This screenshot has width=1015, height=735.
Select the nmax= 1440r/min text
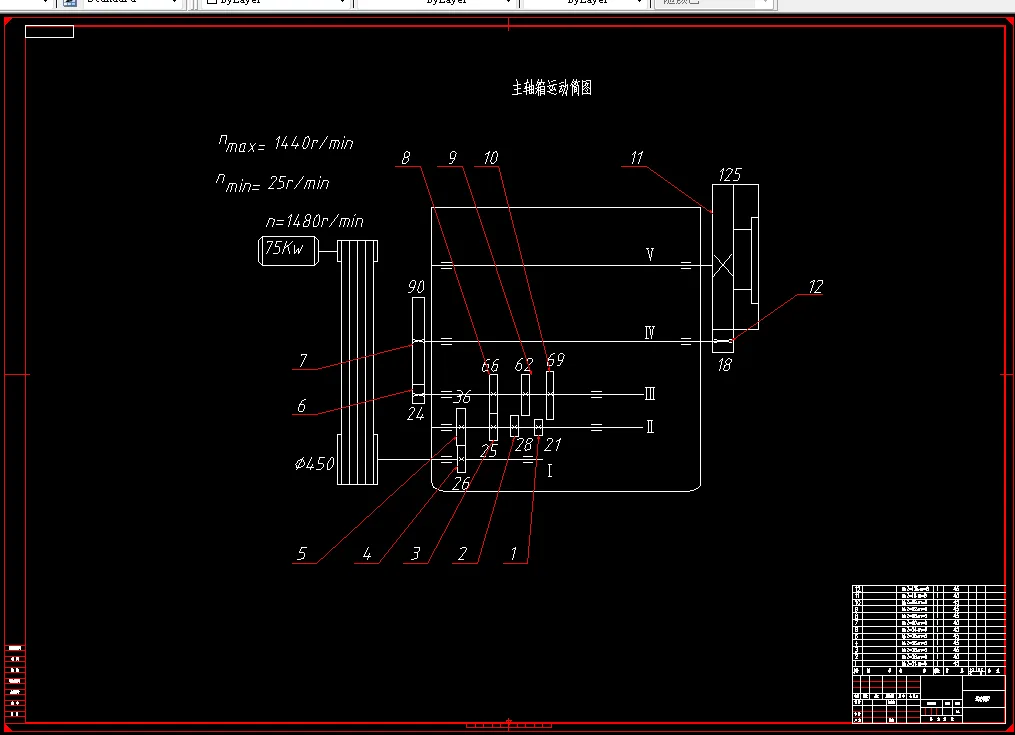point(285,143)
